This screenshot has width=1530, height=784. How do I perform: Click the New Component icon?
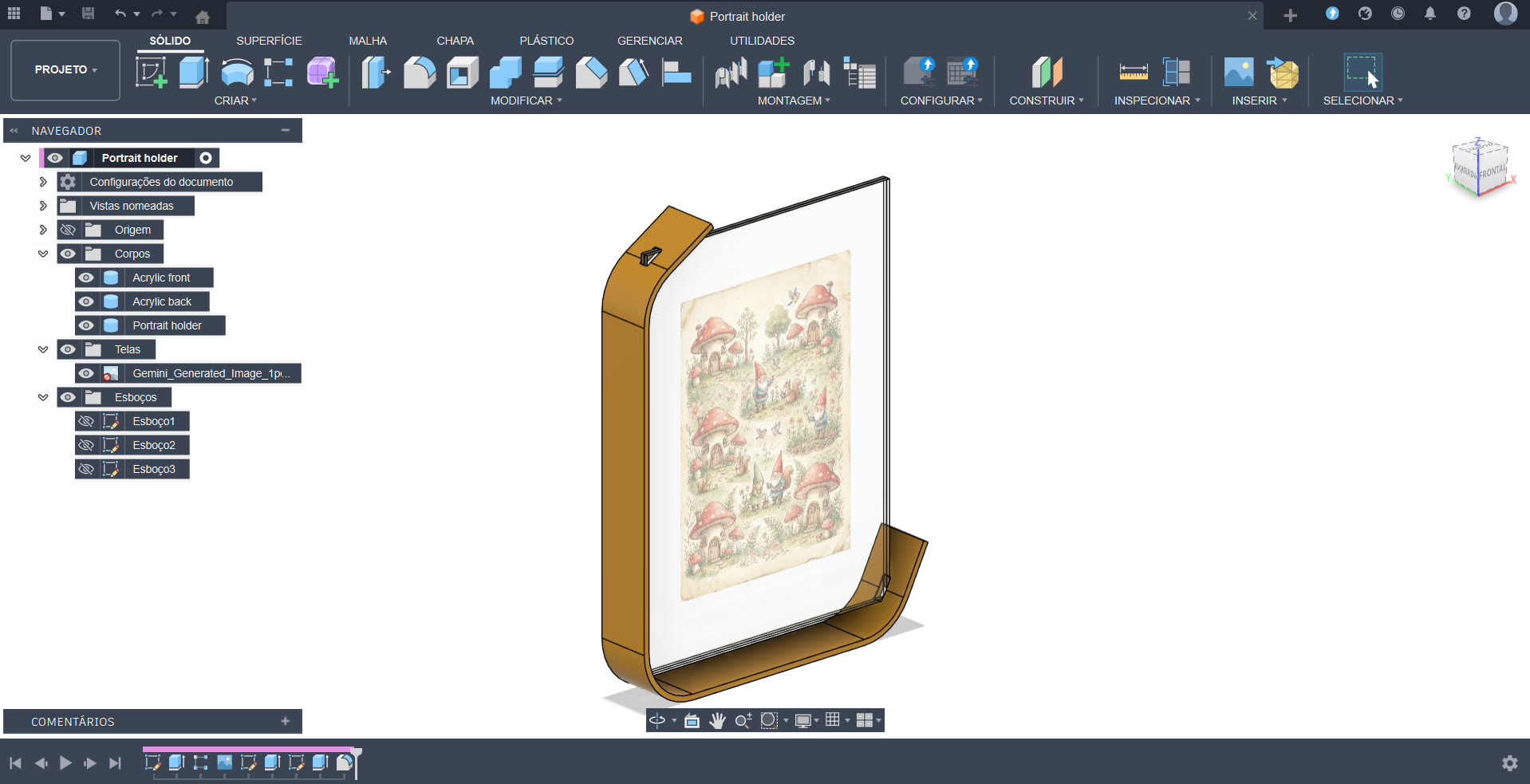tap(773, 73)
